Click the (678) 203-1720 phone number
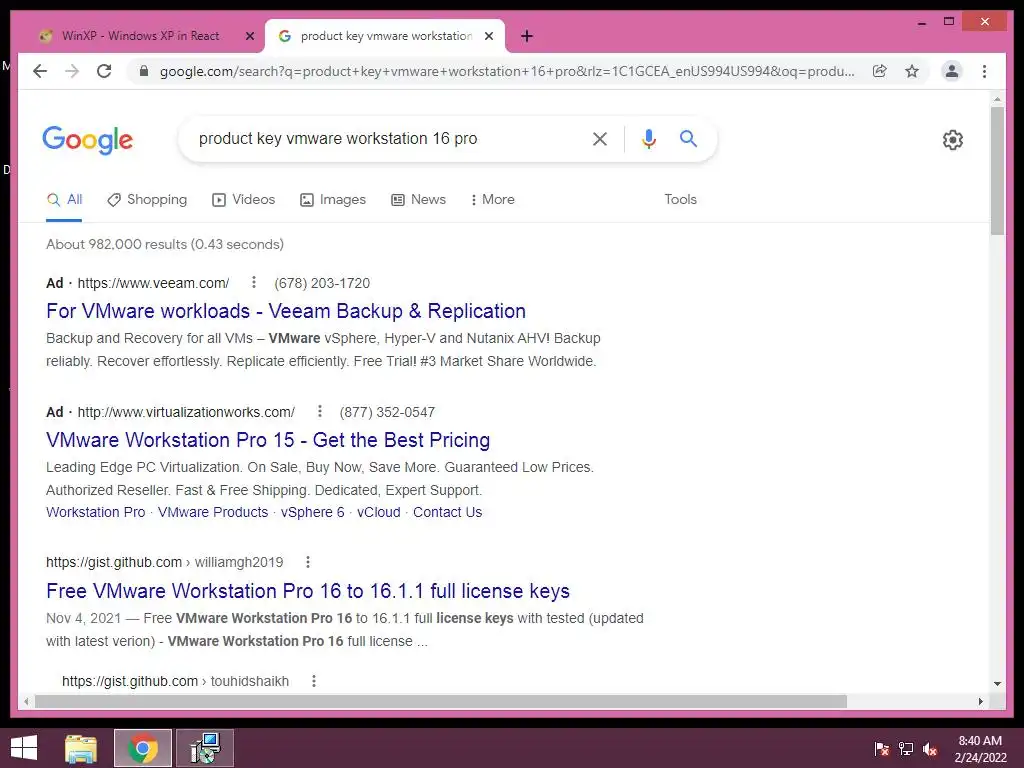Image resolution: width=1024 pixels, height=768 pixels. (322, 283)
